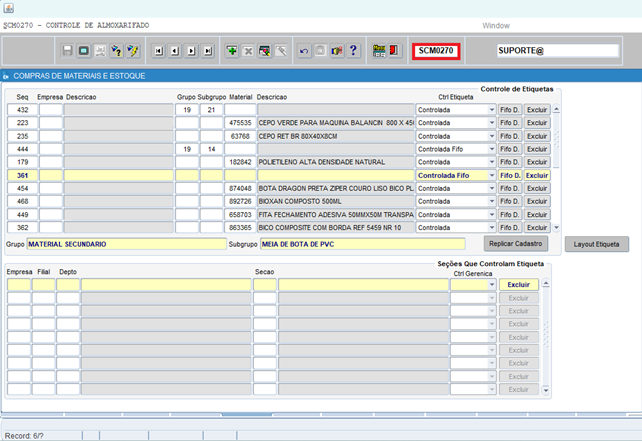Screen dimensions: 642x441
Task: Click the tools icon left of help
Action: coord(337,51)
